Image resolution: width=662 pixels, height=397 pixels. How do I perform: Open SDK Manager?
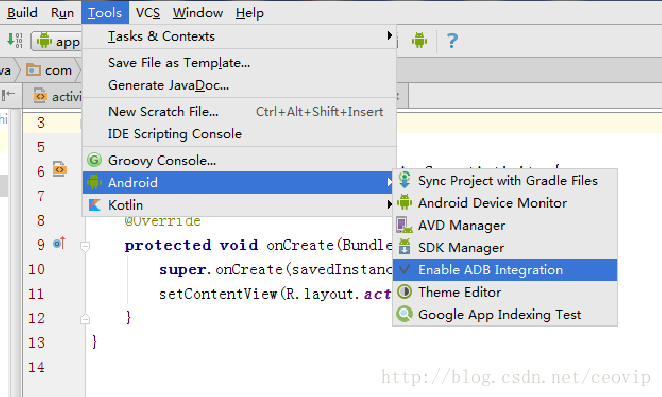[505, 248]
